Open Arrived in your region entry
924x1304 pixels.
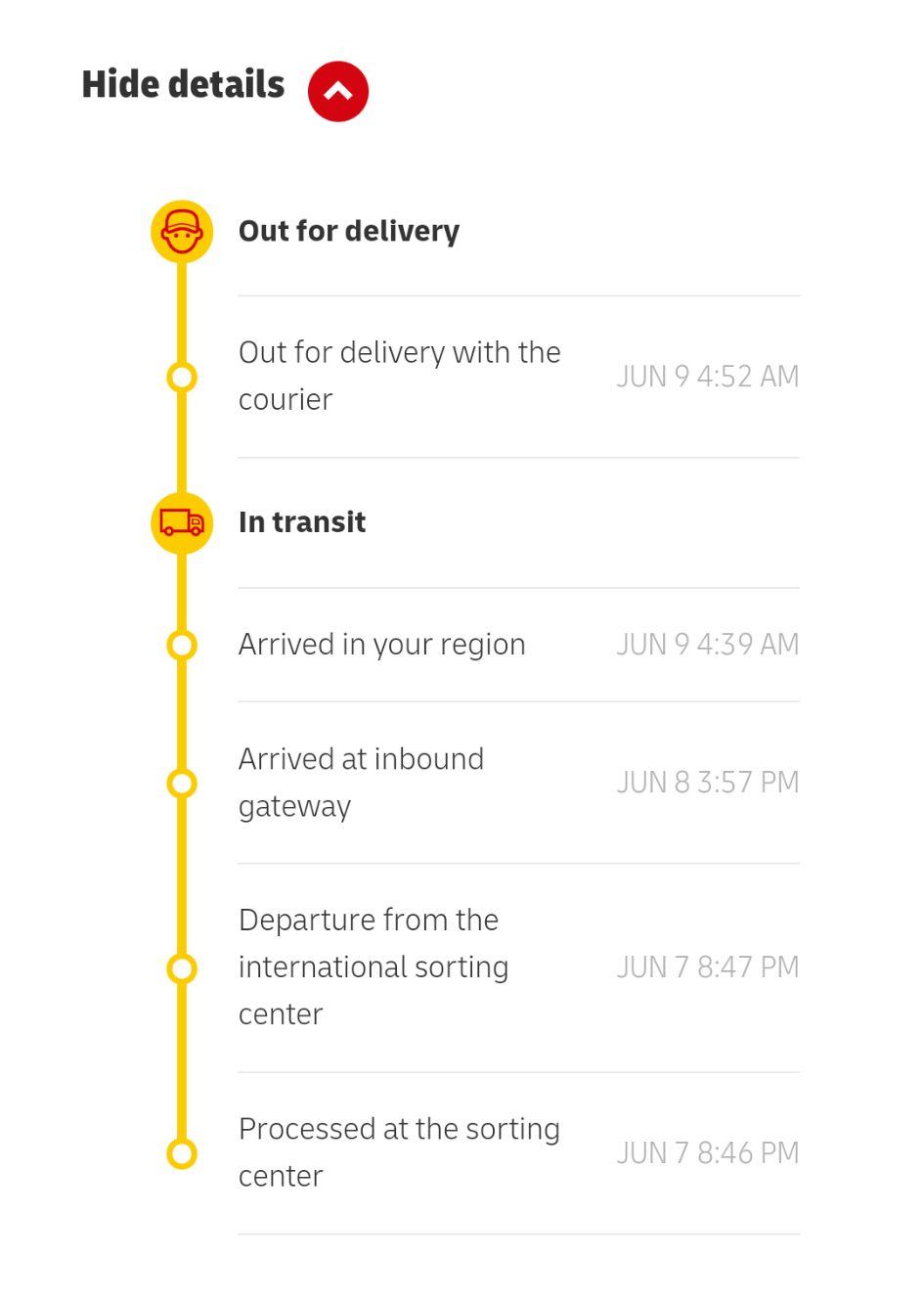click(x=518, y=645)
